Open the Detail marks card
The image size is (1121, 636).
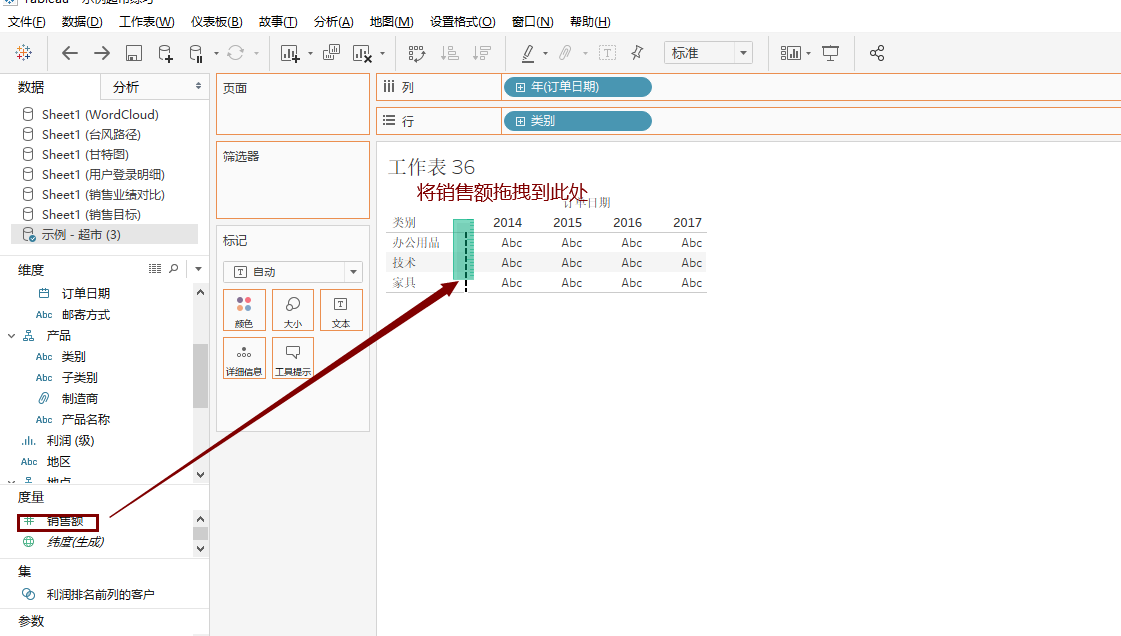tap(244, 358)
